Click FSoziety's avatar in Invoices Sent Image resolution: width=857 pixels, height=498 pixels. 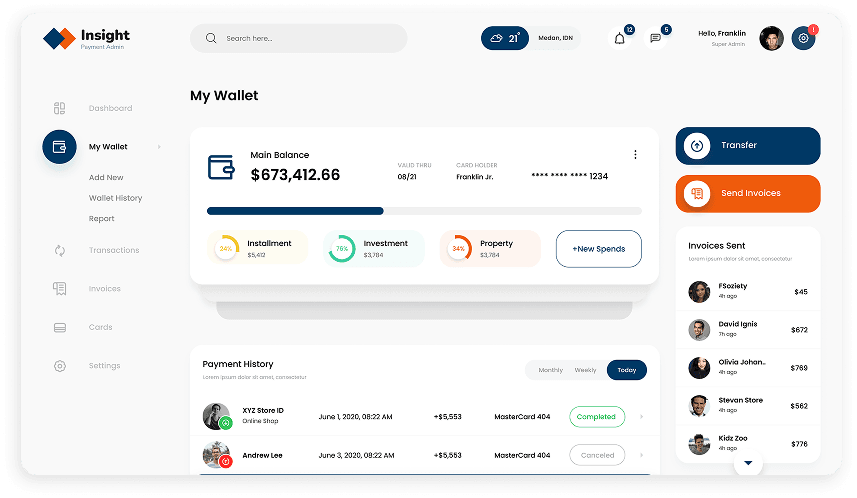[699, 292]
